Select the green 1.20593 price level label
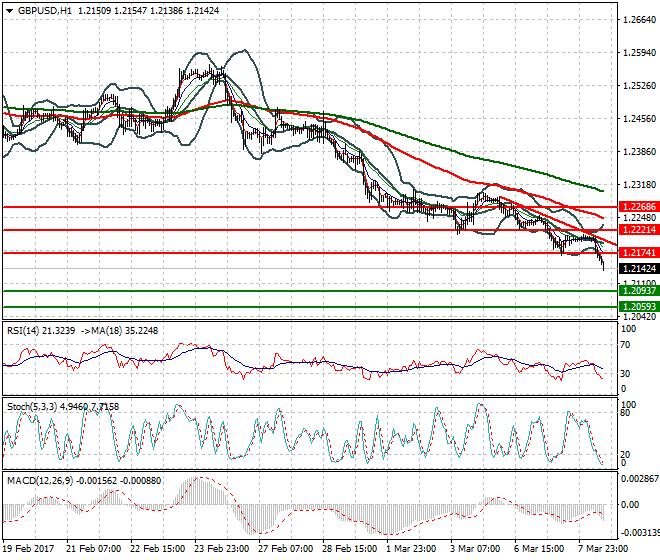Screen dimensions: 660x560 [x=639, y=307]
